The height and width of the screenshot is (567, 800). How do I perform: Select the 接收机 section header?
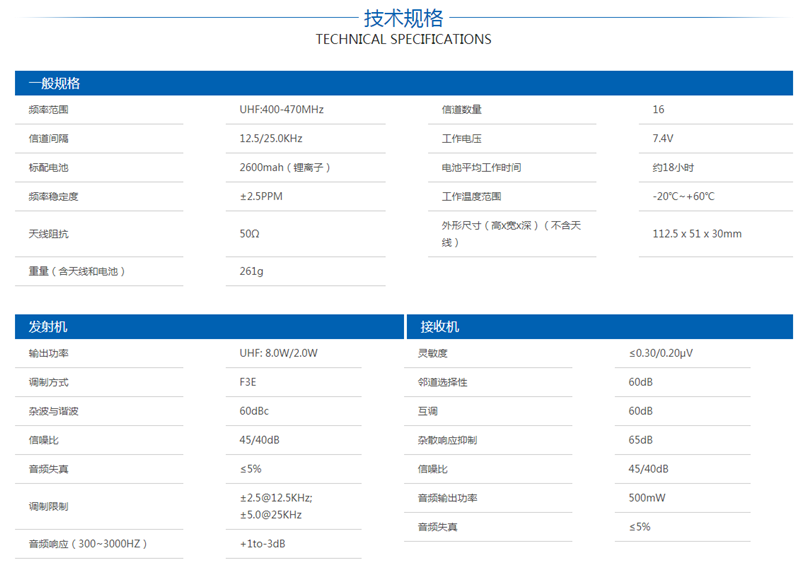coord(599,327)
